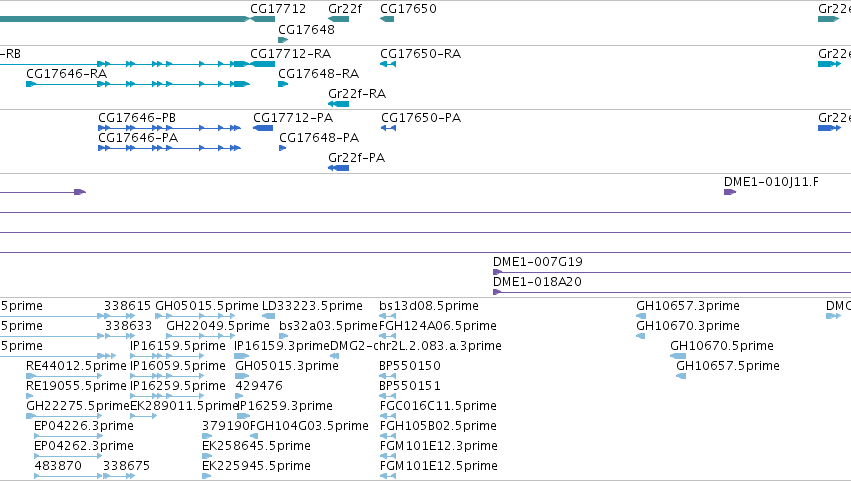Select EST bs32a03.5prime
851x481 pixels.
[328, 326]
